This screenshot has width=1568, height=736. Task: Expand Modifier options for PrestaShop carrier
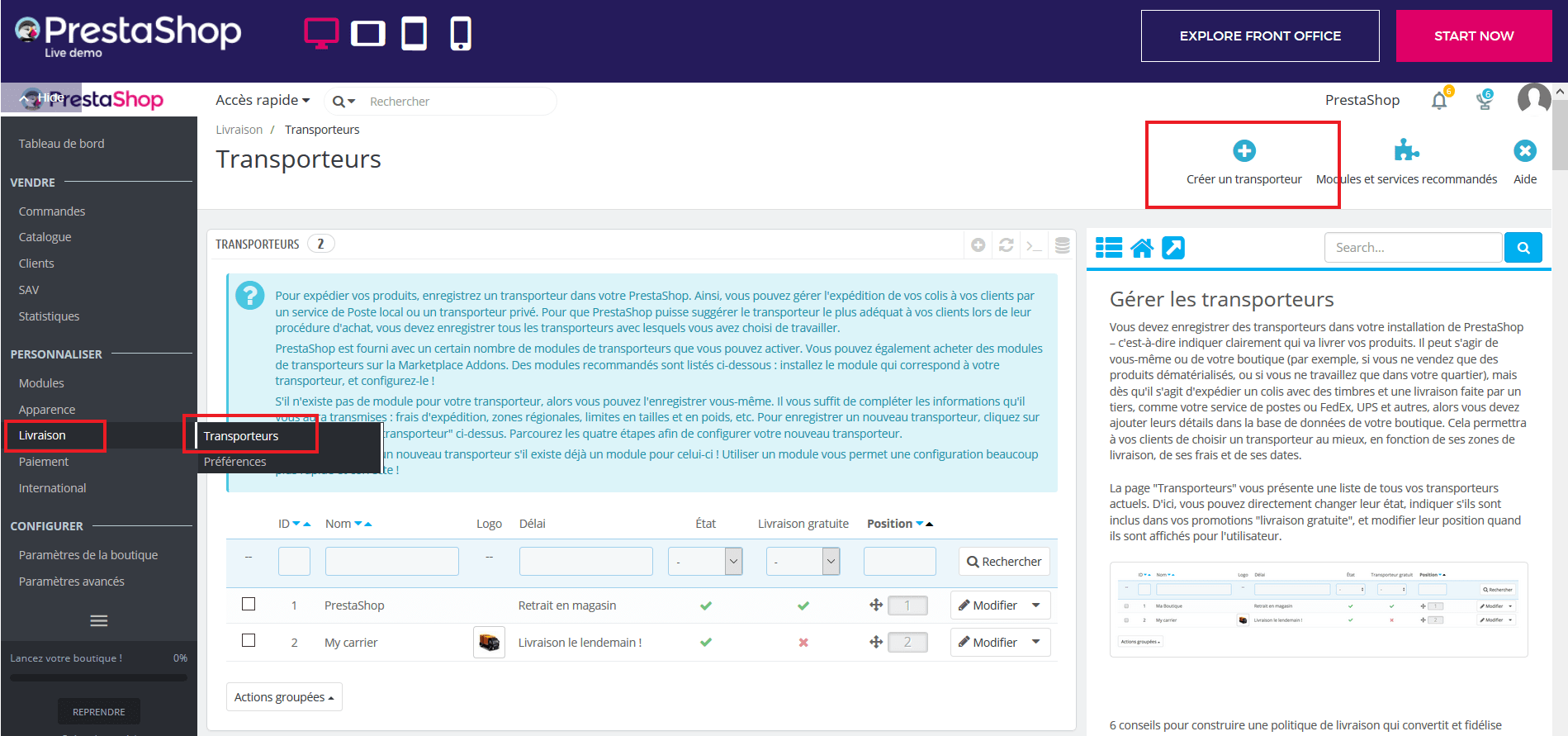click(x=1036, y=605)
